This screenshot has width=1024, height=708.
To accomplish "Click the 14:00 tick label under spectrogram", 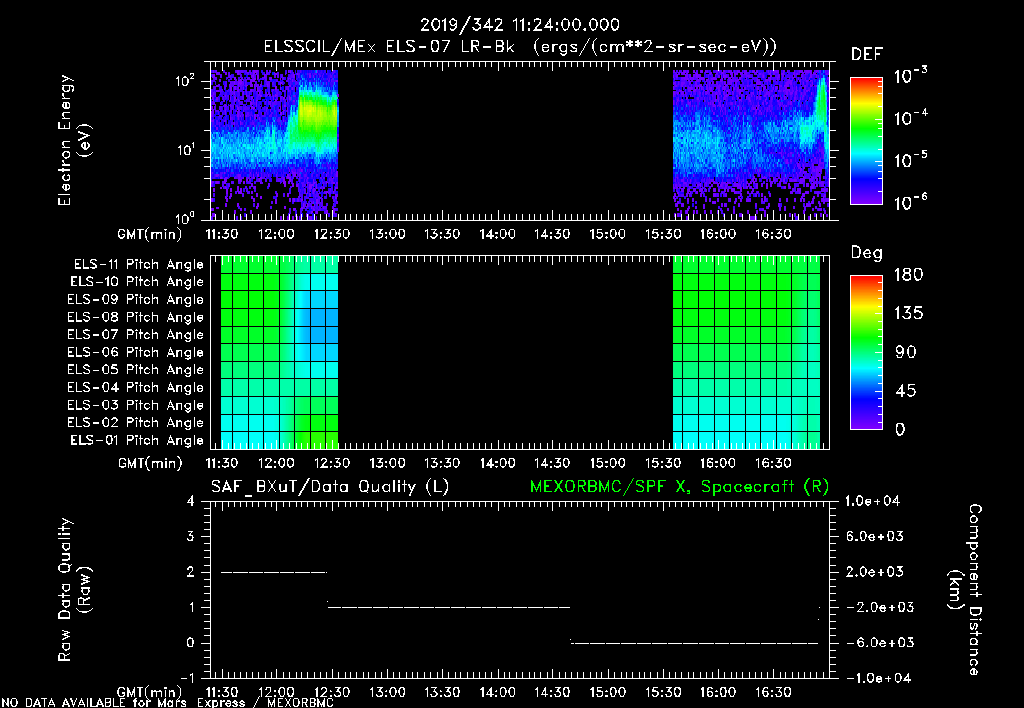I will click(497, 234).
